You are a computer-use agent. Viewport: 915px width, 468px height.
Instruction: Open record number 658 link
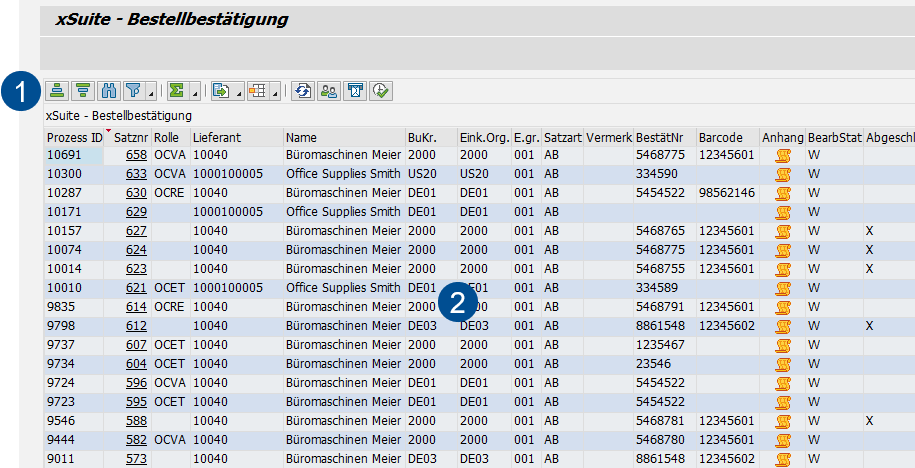136,155
